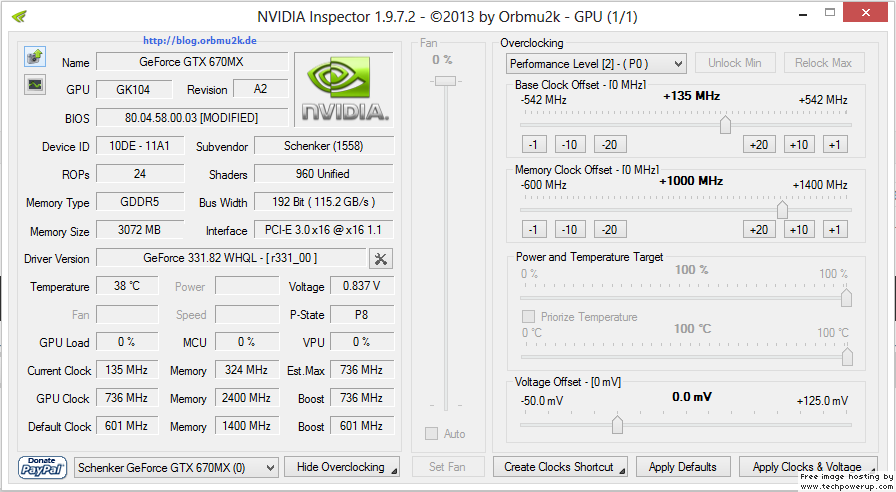Click the upload screenshot icon beside Name

pos(35,57)
